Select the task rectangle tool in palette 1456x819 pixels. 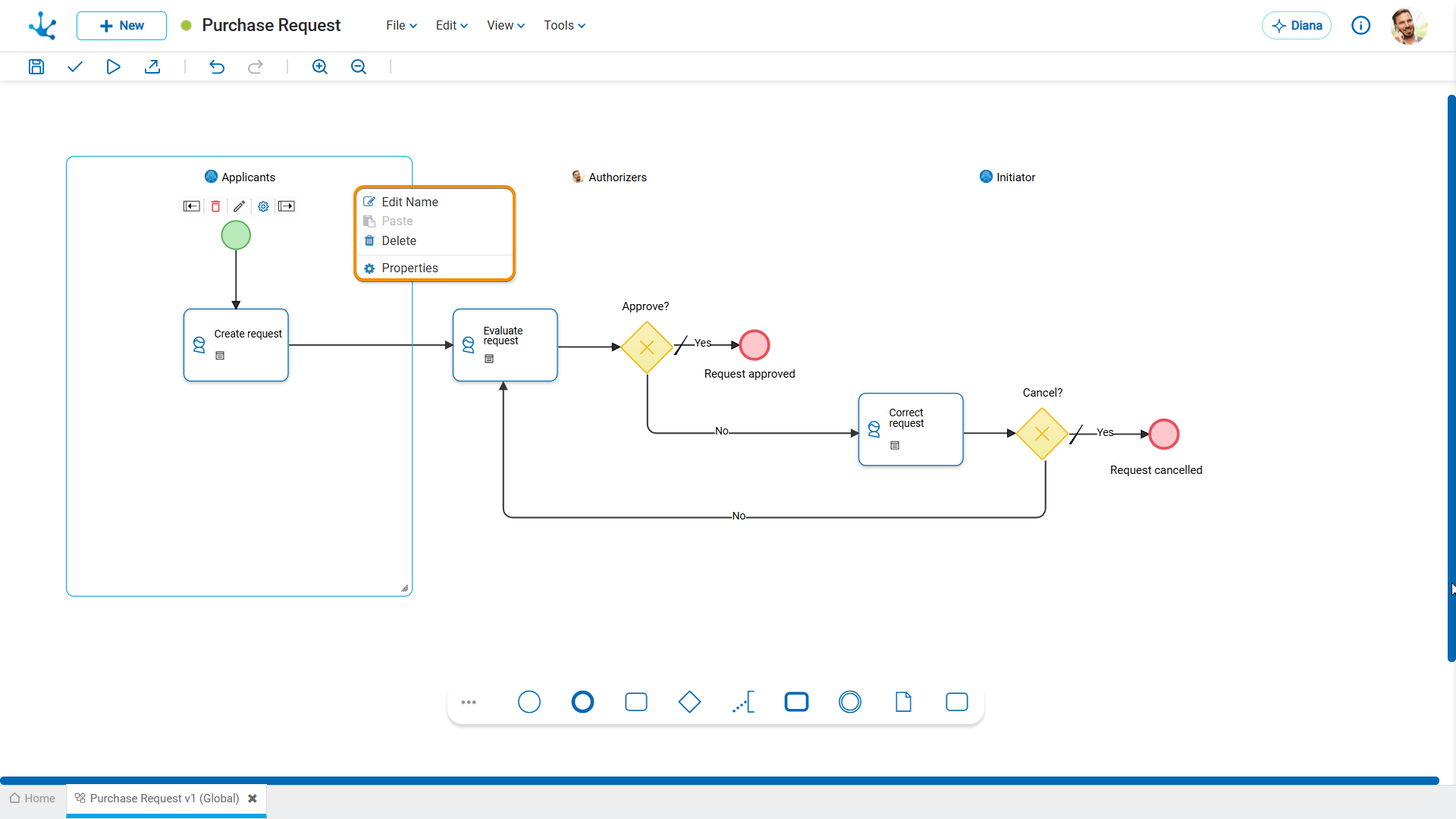point(636,702)
